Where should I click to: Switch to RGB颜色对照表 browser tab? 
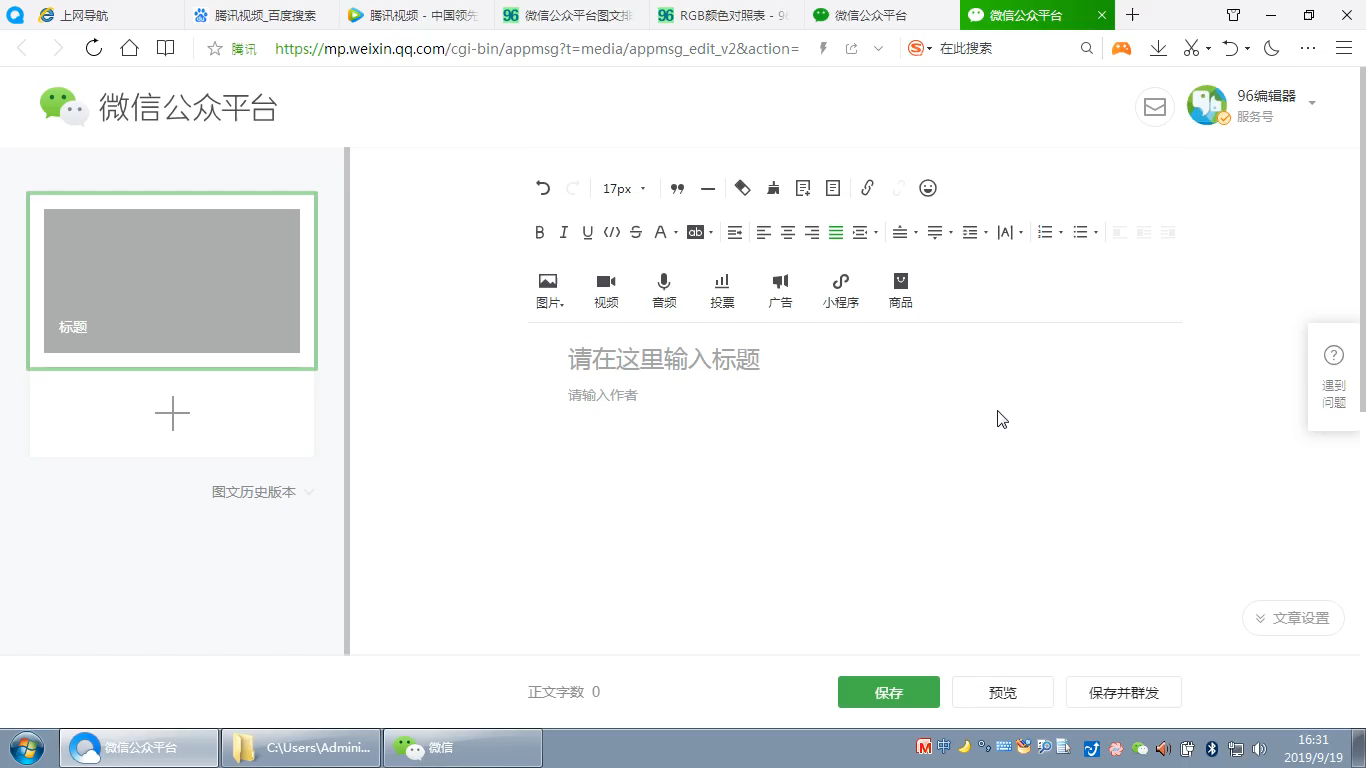[726, 15]
